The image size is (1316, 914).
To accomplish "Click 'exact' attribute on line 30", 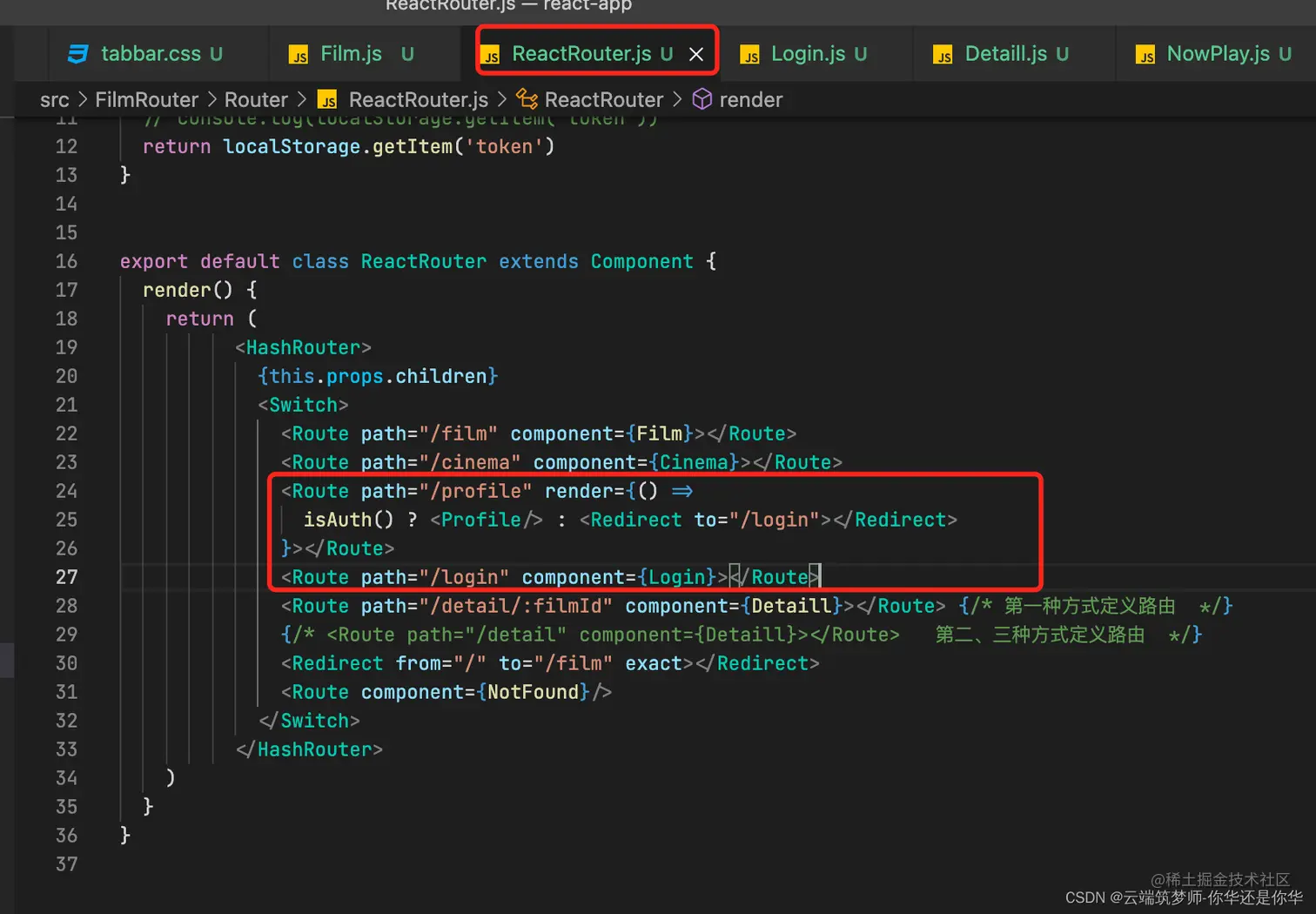I will point(654,663).
